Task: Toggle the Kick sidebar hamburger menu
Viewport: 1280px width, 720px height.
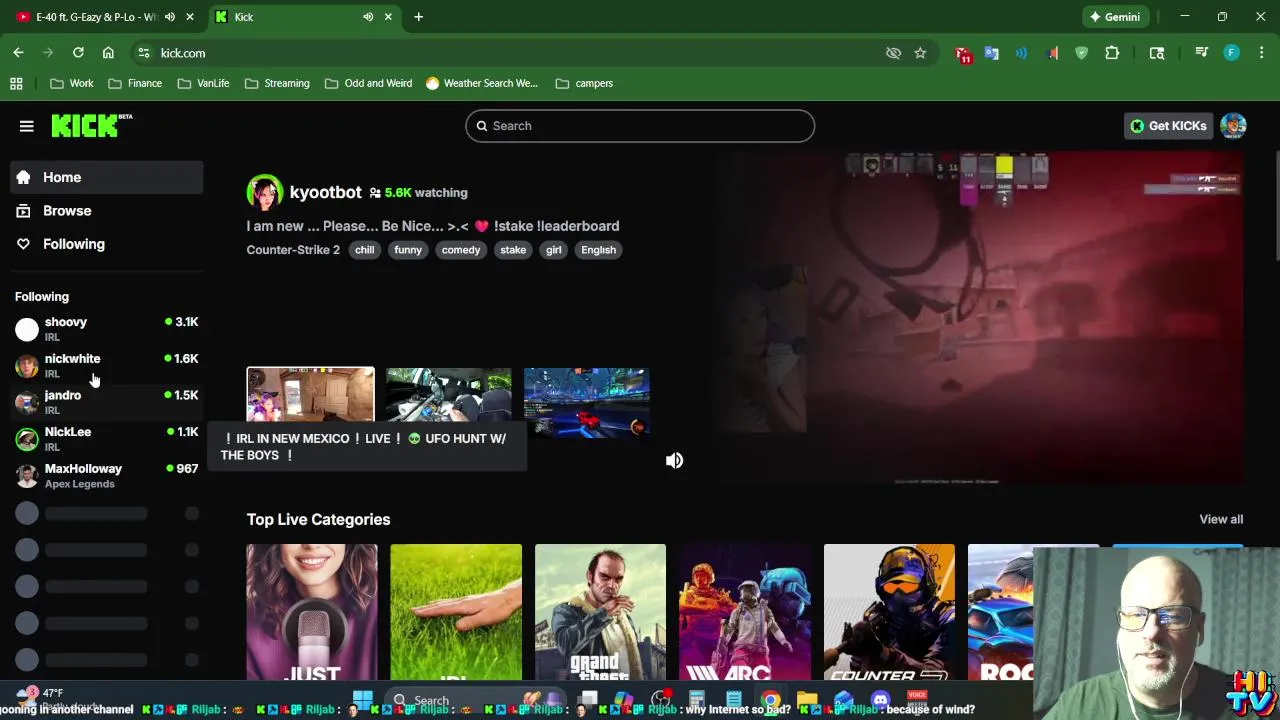Action: click(27, 126)
